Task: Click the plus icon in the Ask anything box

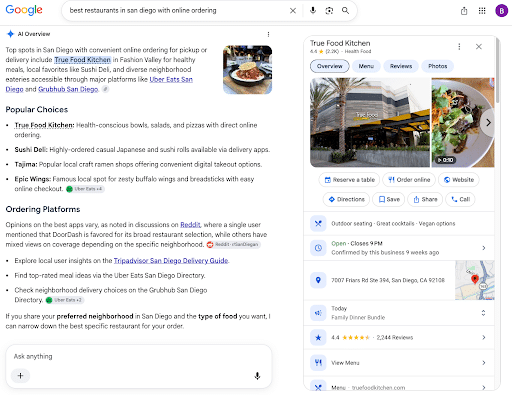Action: point(20,376)
